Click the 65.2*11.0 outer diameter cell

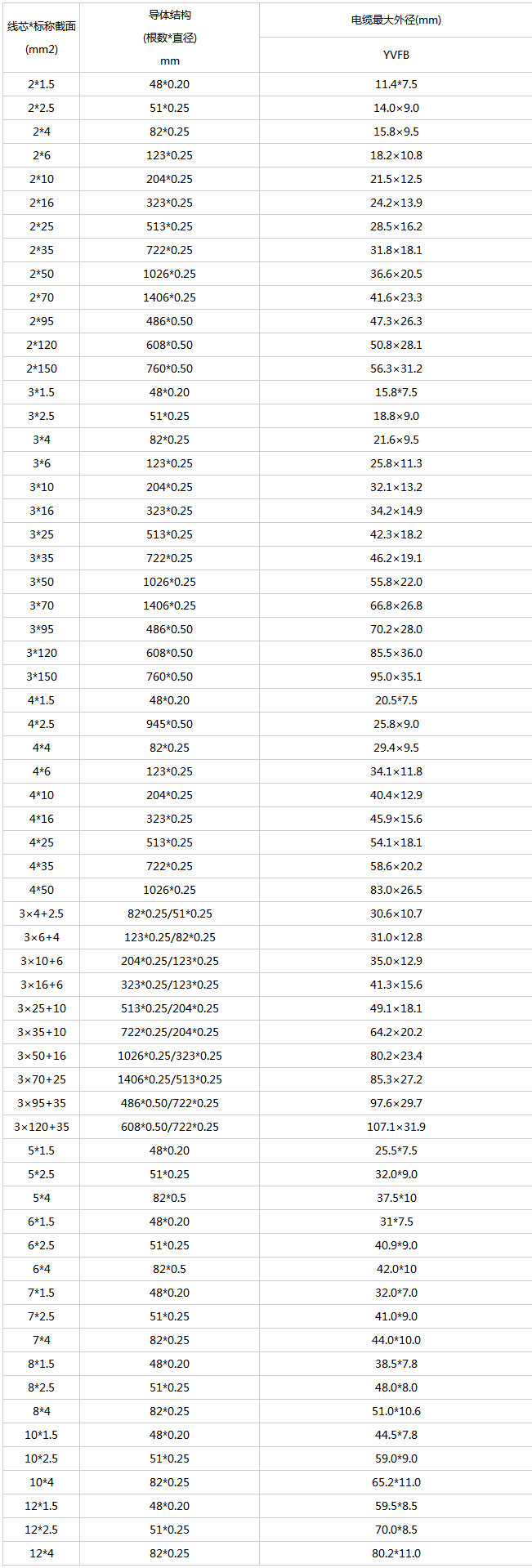tap(396, 1482)
